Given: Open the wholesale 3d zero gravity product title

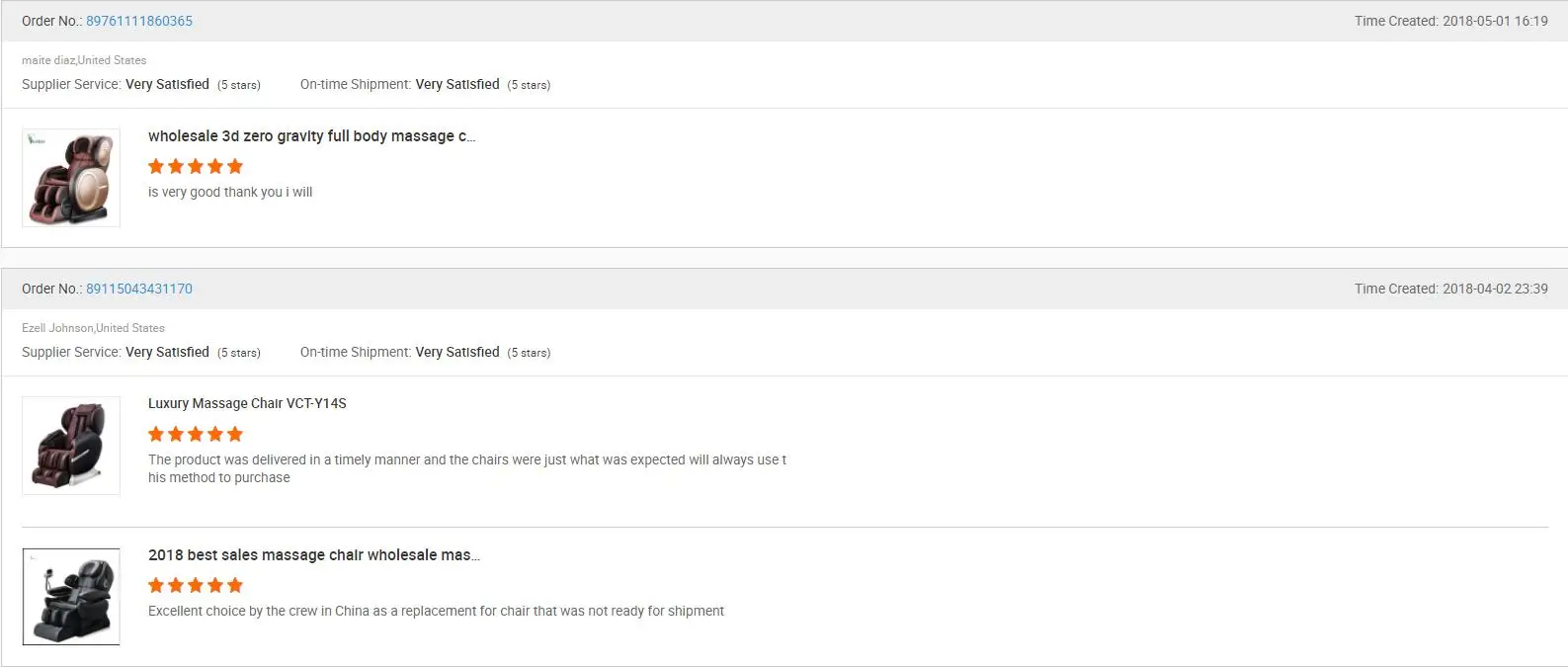Looking at the screenshot, I should point(311,136).
